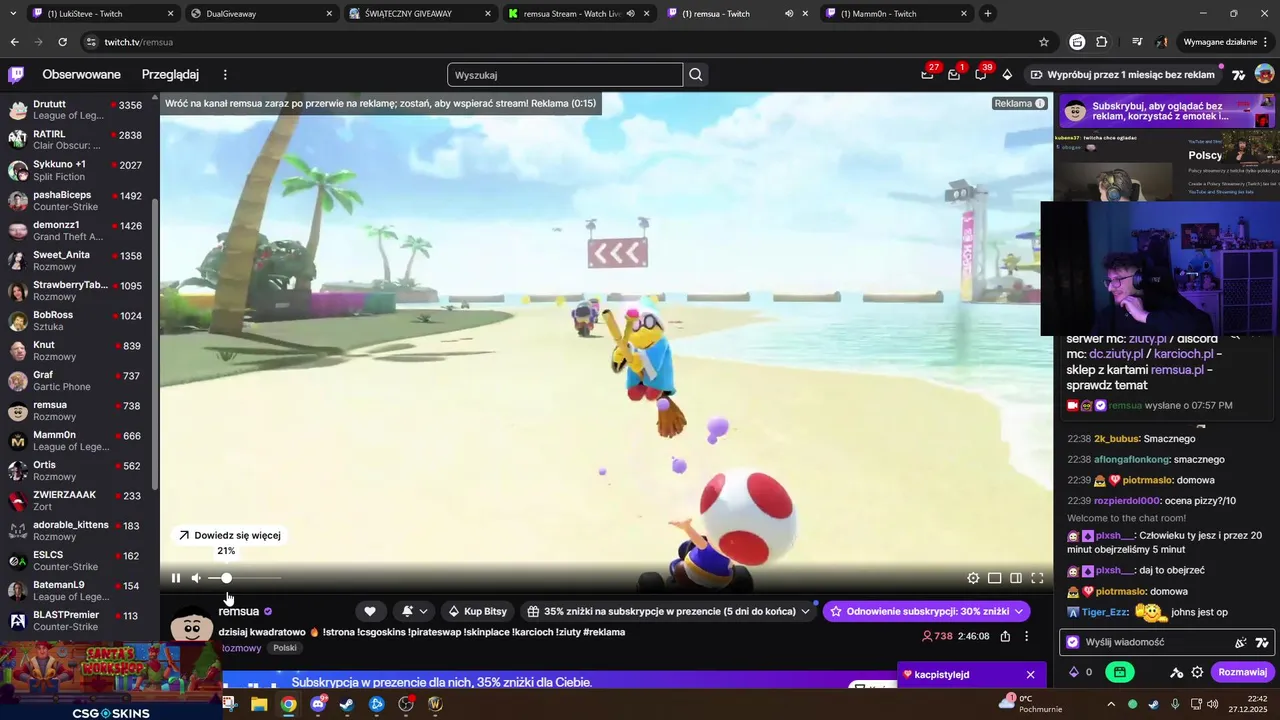Open the browser extensions puzzle icon
1280x720 pixels.
[1102, 42]
